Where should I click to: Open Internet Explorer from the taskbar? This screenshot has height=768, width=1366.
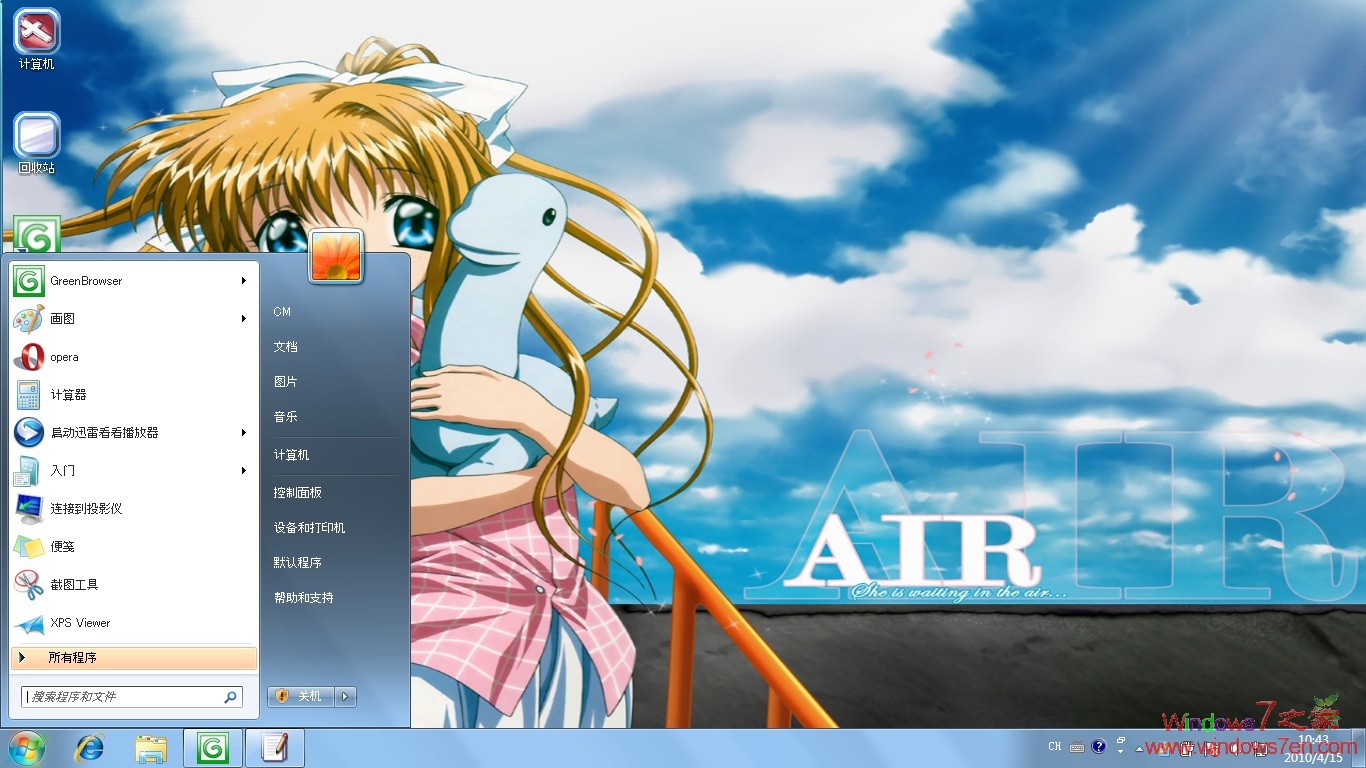pos(91,748)
